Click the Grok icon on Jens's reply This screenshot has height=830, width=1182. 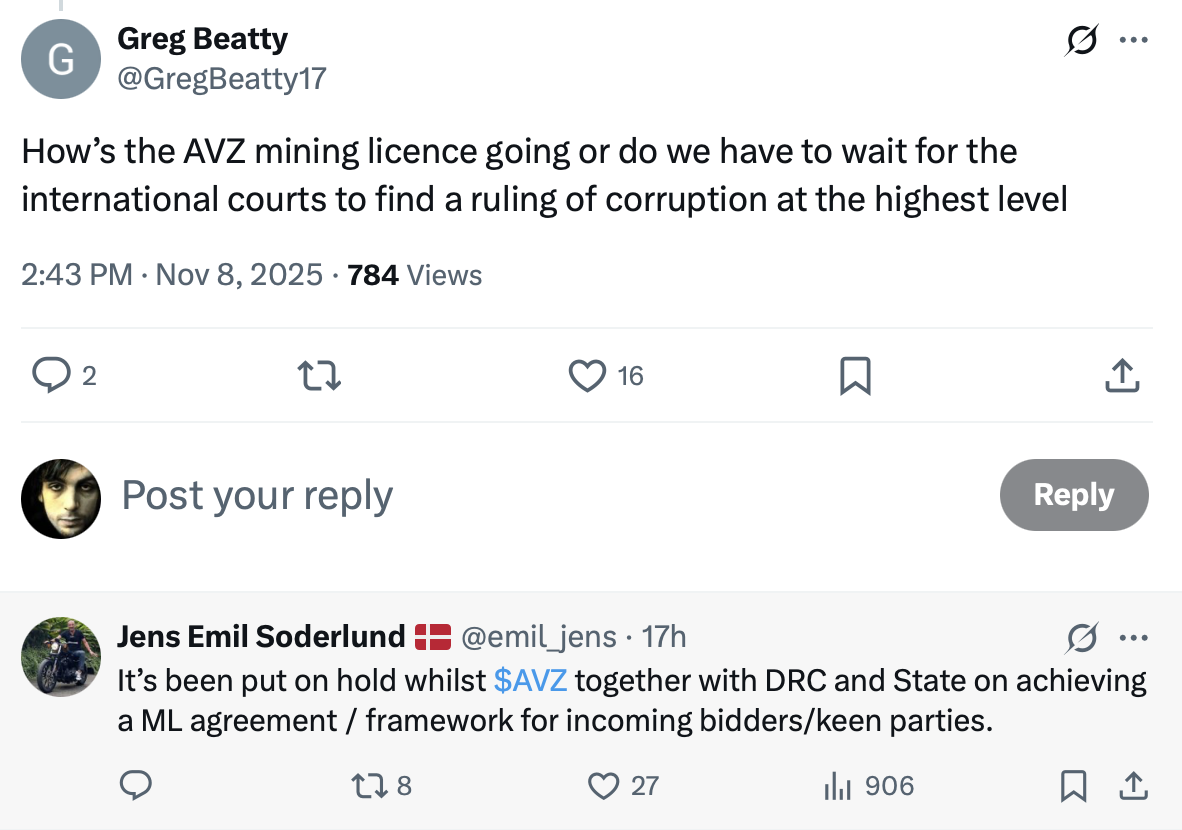[1082, 637]
